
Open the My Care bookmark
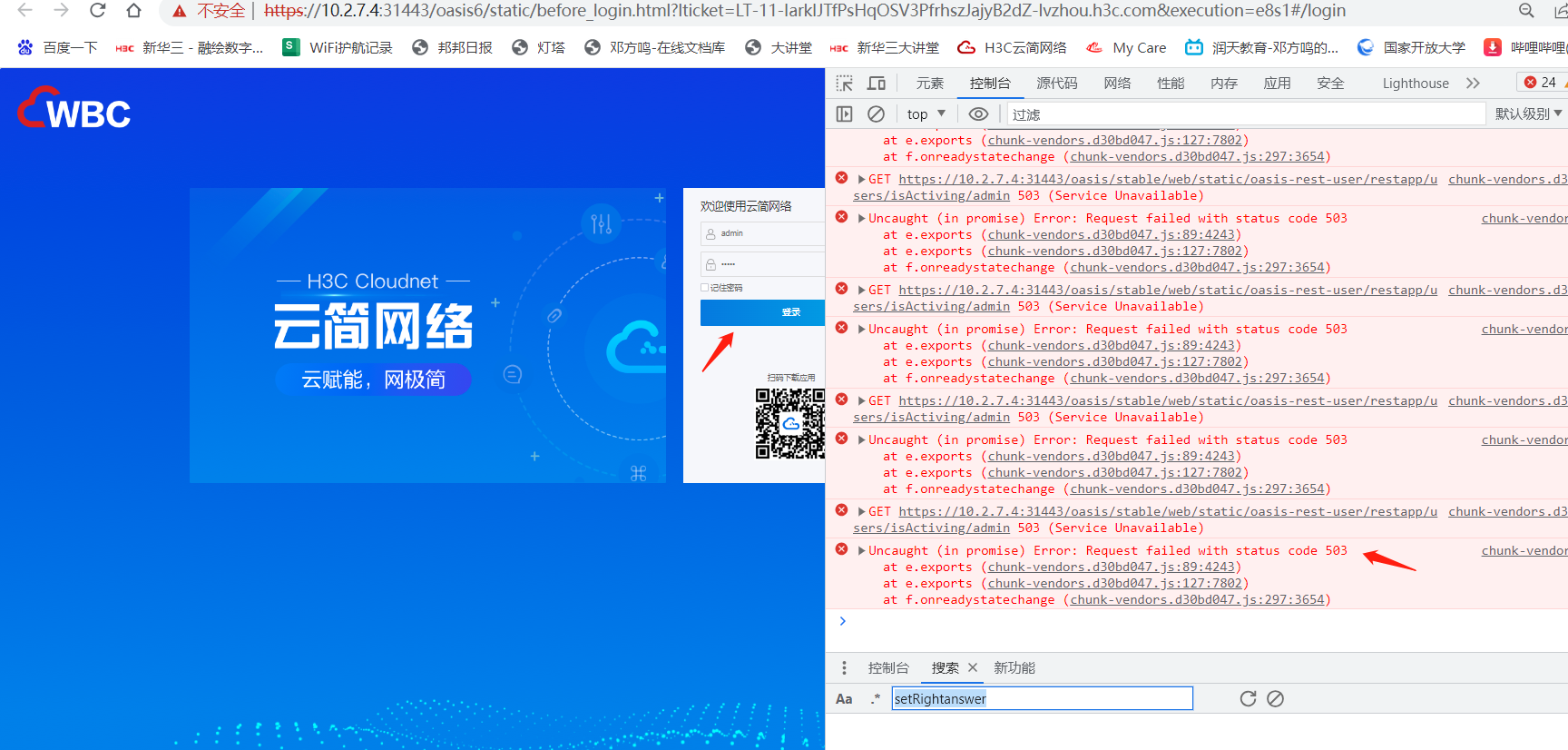(x=1126, y=47)
